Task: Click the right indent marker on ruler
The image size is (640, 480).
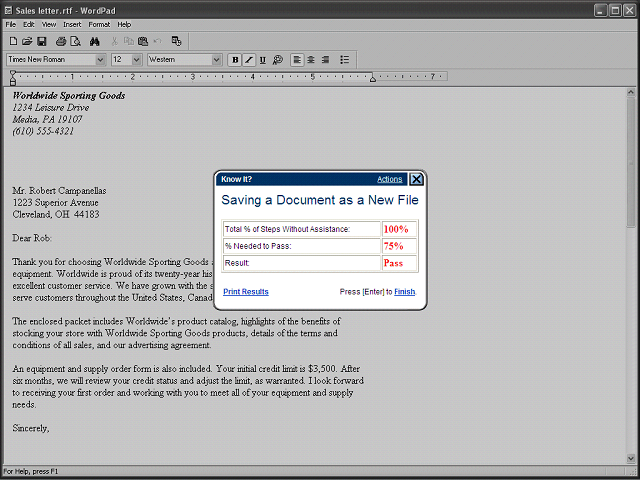Action: point(373,78)
